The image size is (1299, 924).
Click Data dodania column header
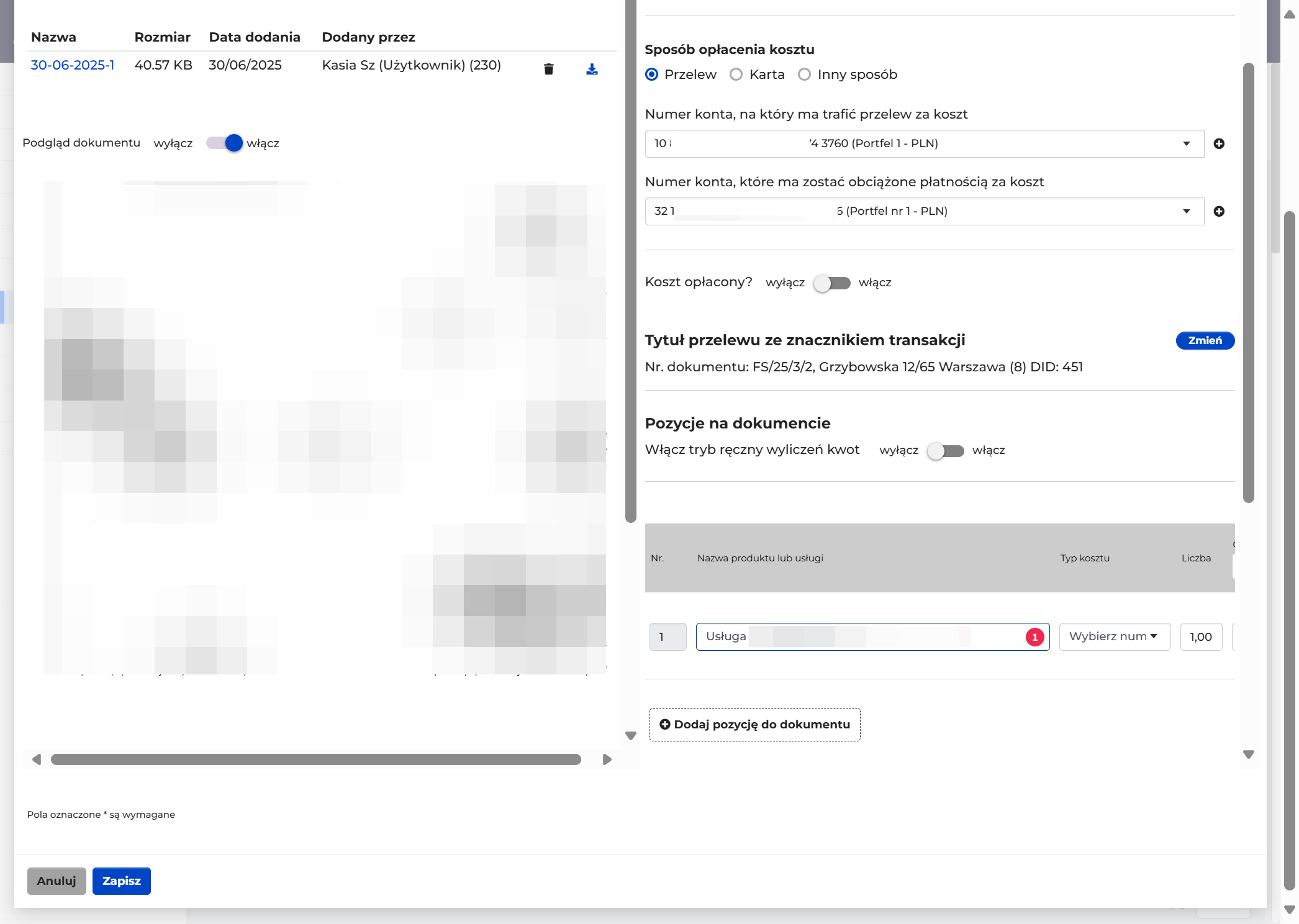(x=255, y=37)
